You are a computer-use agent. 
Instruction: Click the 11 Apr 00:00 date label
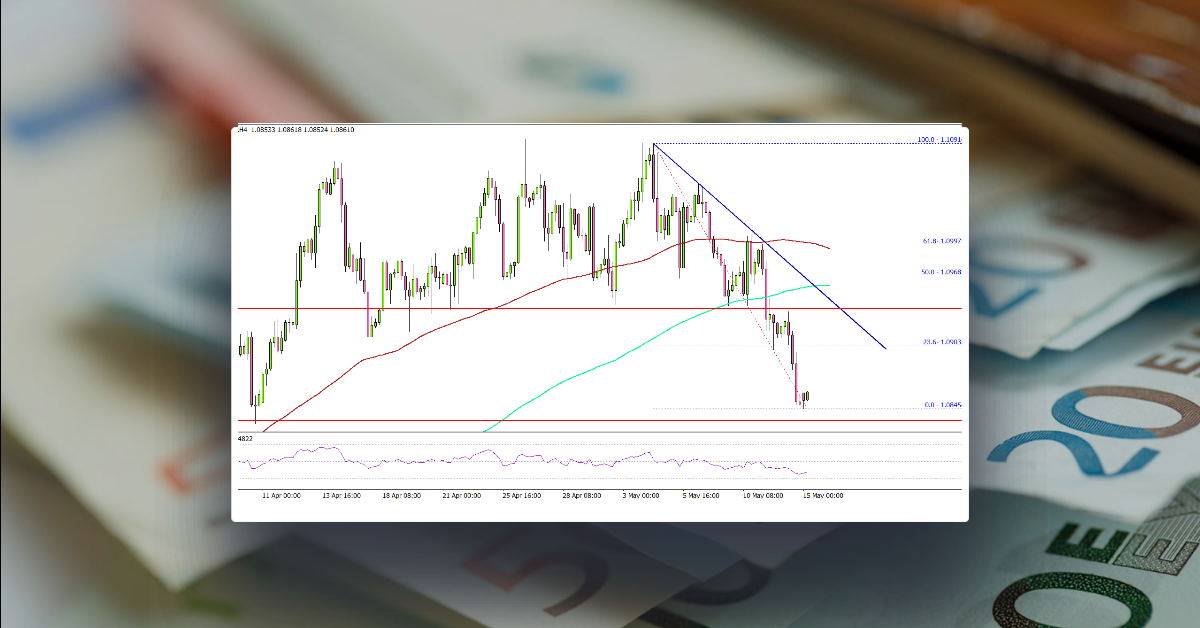pos(281,494)
